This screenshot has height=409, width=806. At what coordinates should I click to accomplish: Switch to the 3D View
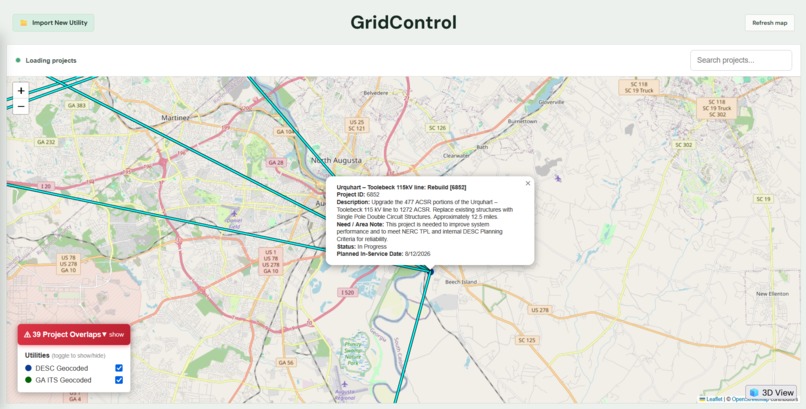pos(772,393)
